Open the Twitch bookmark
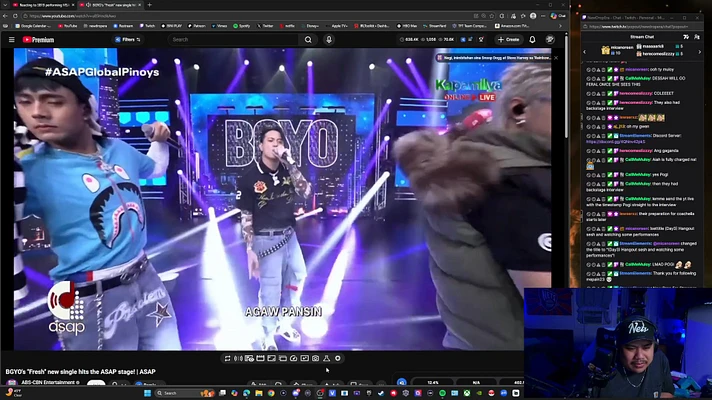The image size is (712, 400). [147, 26]
